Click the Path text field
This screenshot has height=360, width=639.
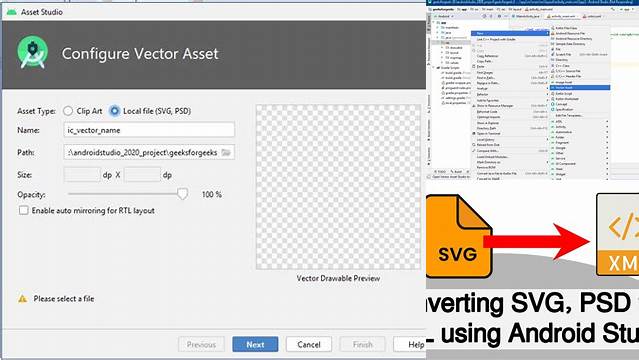[149, 152]
